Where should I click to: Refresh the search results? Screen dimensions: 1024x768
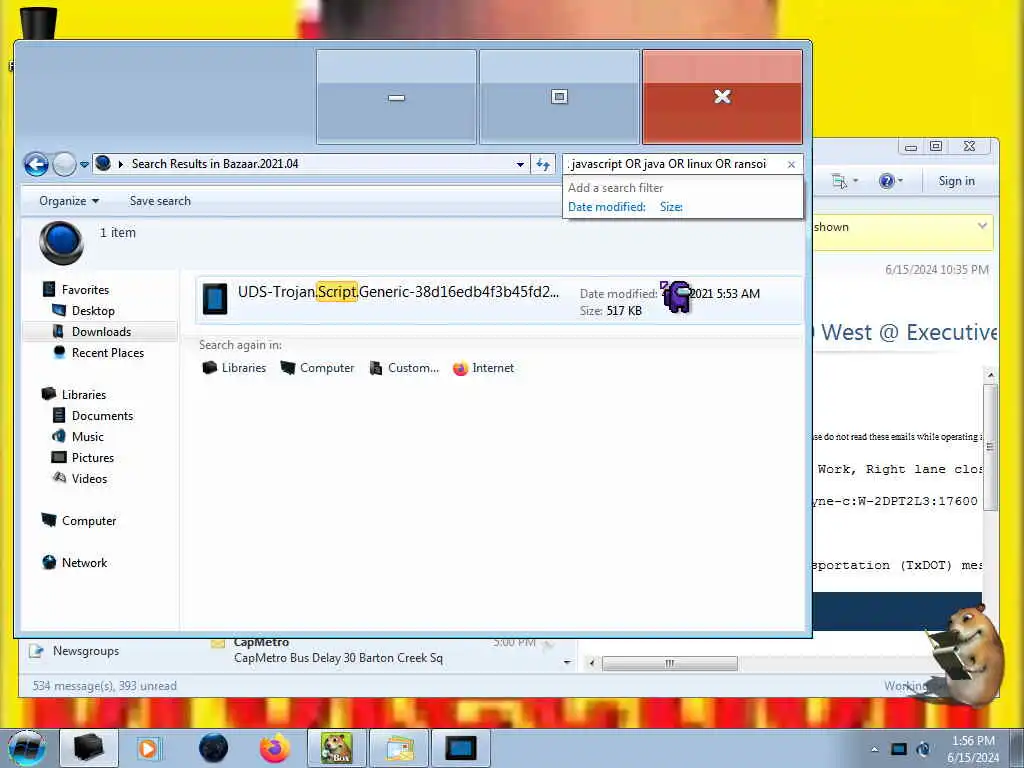pos(543,165)
